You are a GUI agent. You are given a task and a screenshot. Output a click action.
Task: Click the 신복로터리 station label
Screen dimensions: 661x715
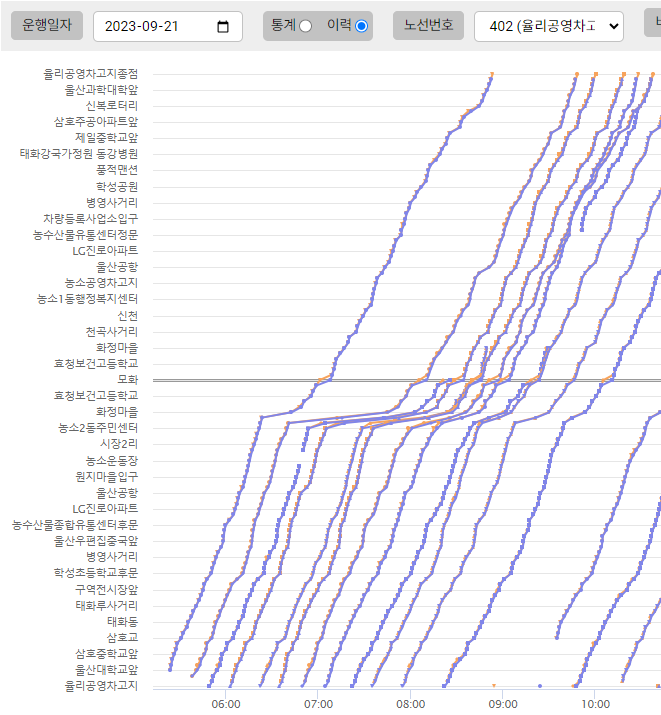[x=112, y=106]
